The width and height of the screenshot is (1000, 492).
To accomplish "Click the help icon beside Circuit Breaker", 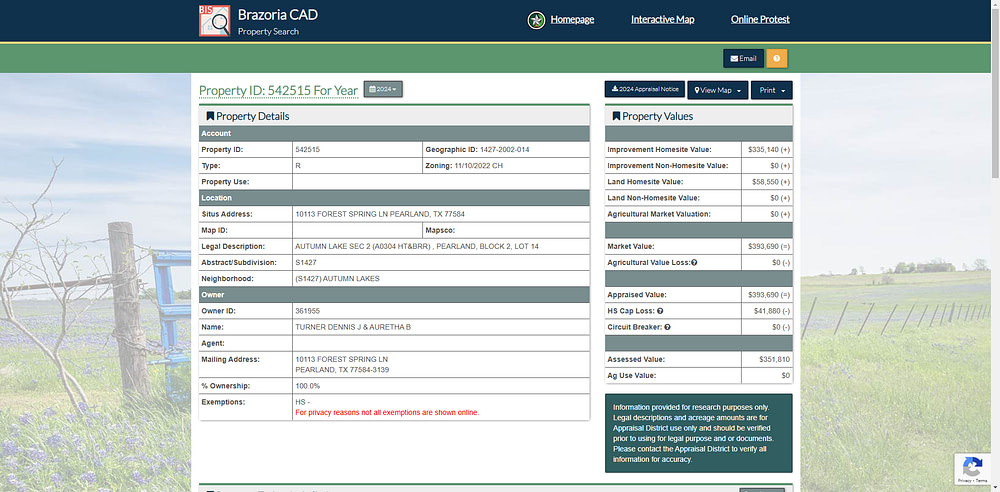I will pyautogui.click(x=667, y=327).
